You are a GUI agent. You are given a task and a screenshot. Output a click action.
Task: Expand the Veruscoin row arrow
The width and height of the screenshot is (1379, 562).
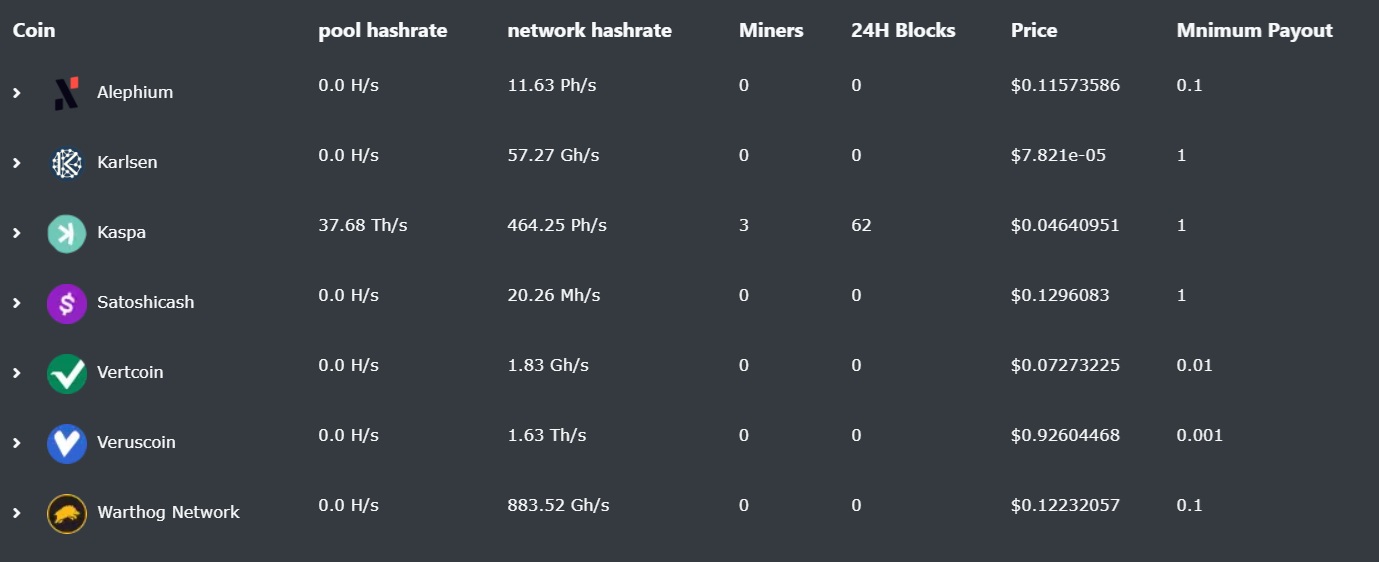click(x=17, y=443)
